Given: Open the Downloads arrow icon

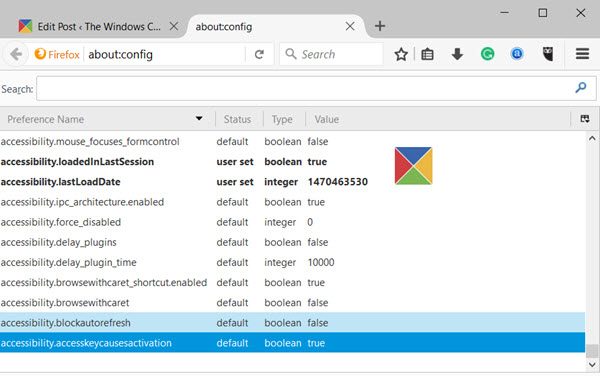Looking at the screenshot, I should tap(457, 54).
